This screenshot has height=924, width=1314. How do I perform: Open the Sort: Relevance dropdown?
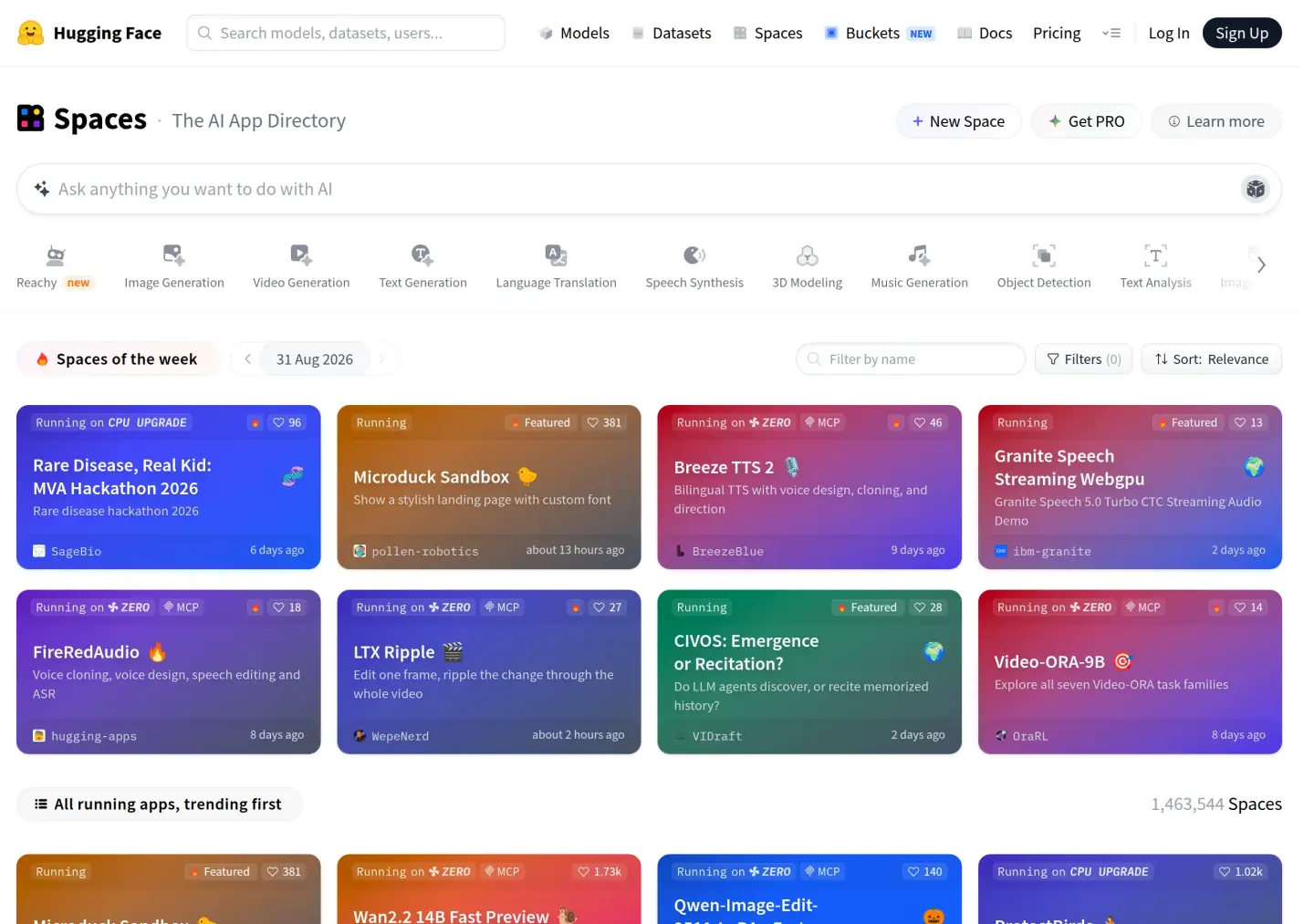coord(1212,359)
